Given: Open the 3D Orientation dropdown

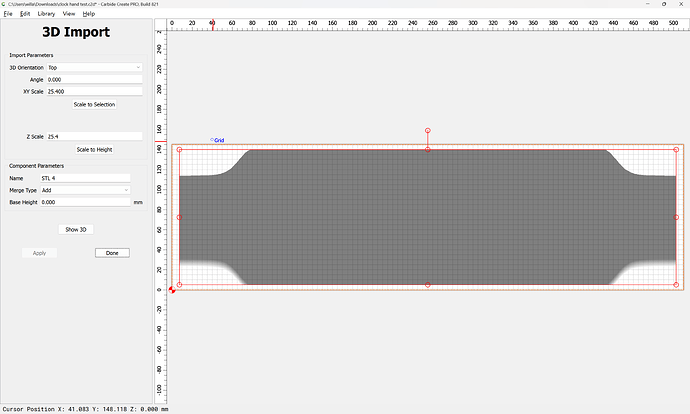Looking at the screenshot, I should pos(93,67).
